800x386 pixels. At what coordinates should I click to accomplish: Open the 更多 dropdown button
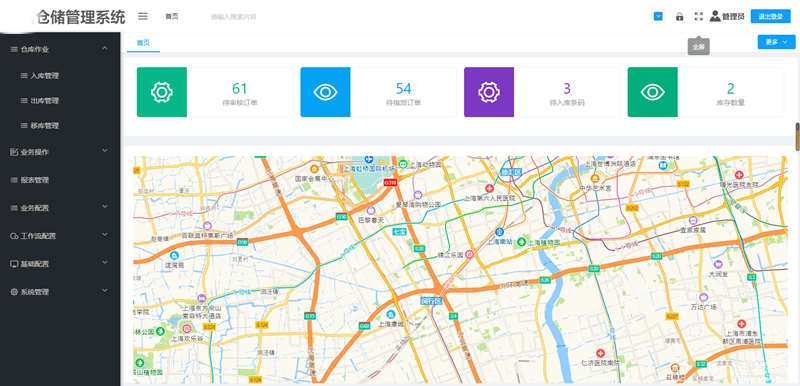(x=776, y=42)
